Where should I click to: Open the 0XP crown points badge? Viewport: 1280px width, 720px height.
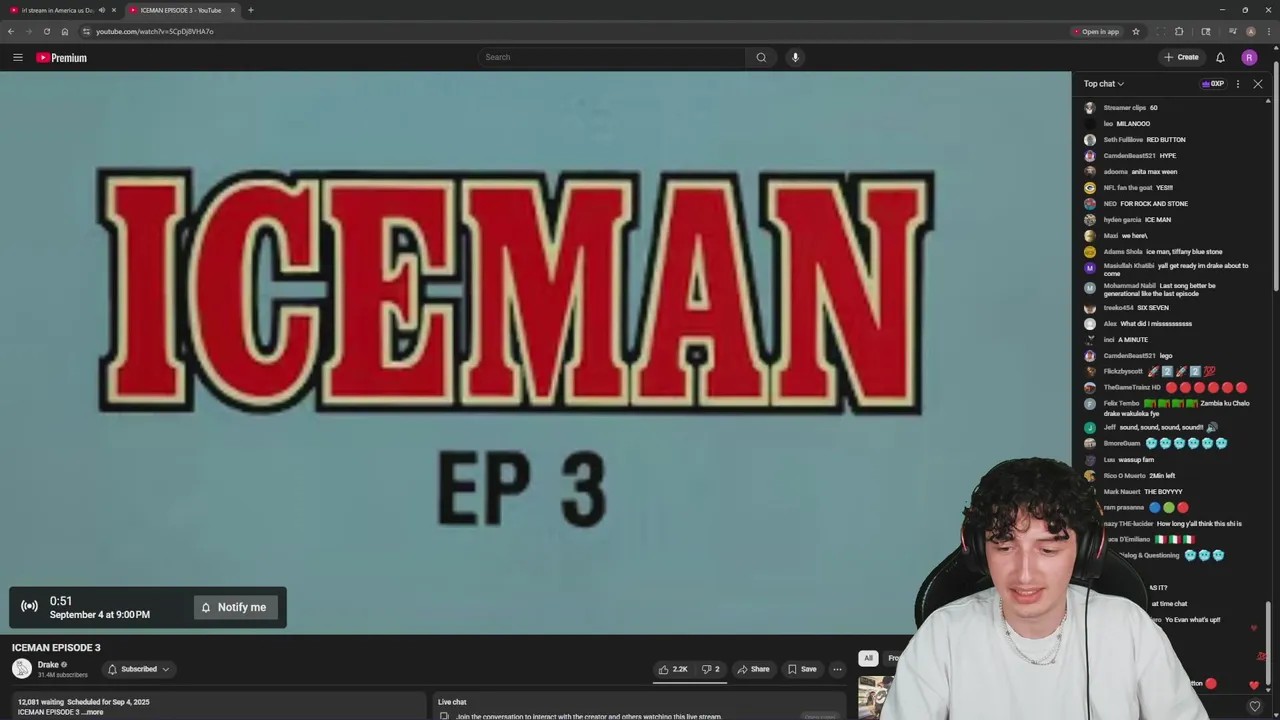click(x=1213, y=84)
